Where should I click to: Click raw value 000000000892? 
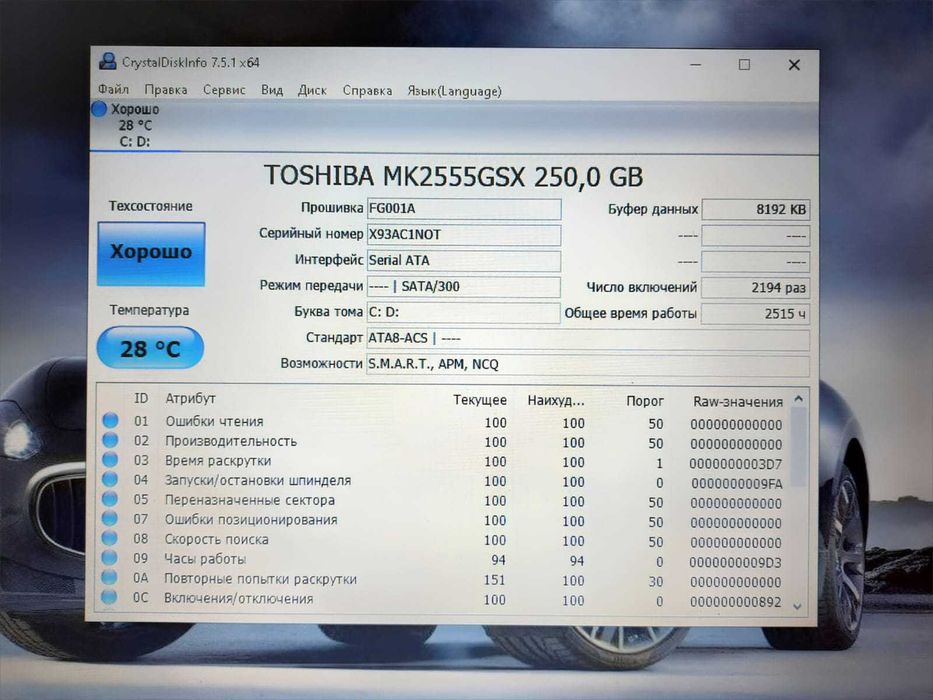point(735,602)
